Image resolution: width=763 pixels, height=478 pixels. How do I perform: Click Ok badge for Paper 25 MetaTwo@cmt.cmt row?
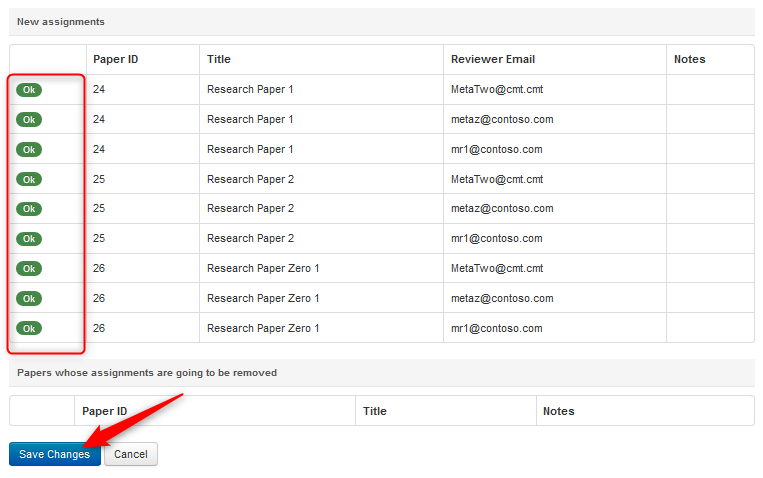click(29, 179)
